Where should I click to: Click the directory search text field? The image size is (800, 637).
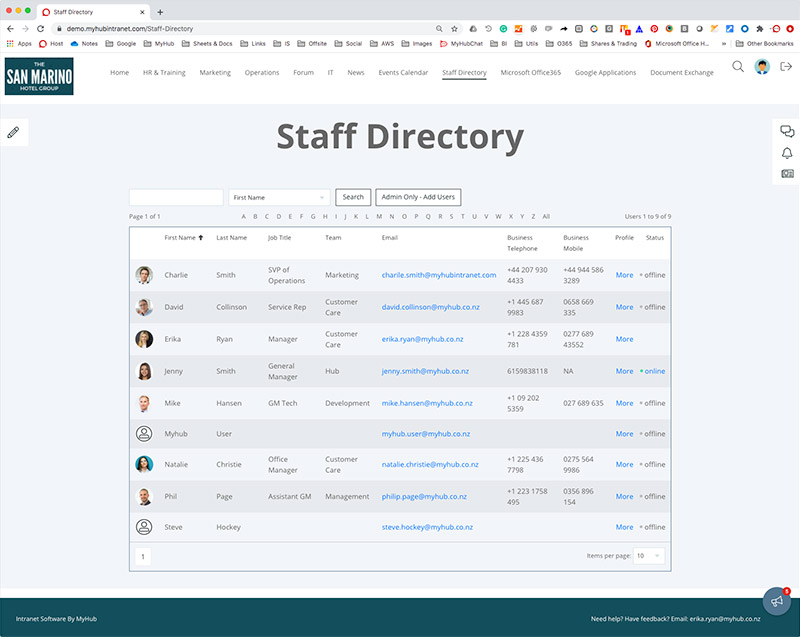(176, 197)
